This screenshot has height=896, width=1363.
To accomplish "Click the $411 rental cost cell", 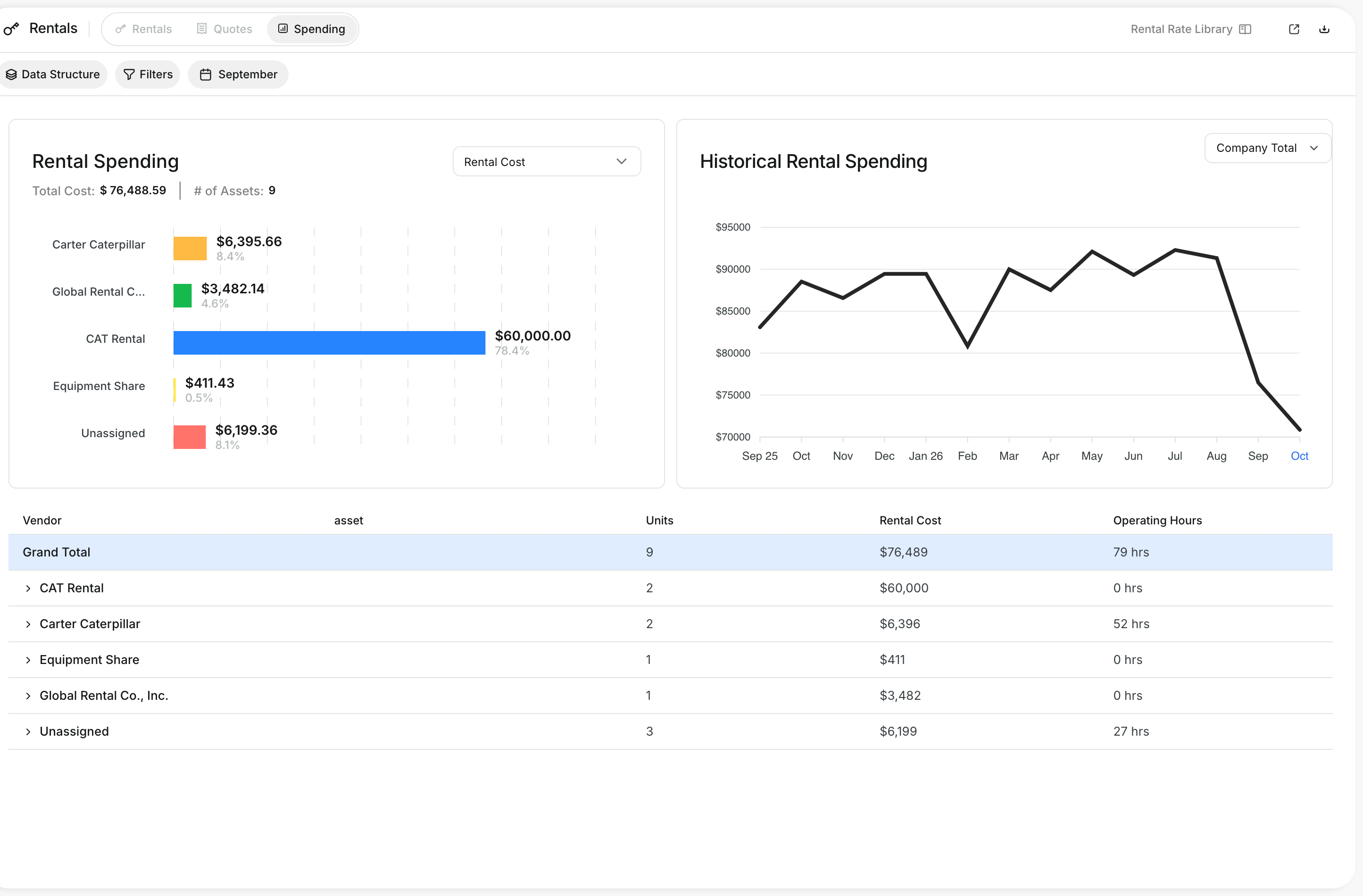I will [x=892, y=660].
